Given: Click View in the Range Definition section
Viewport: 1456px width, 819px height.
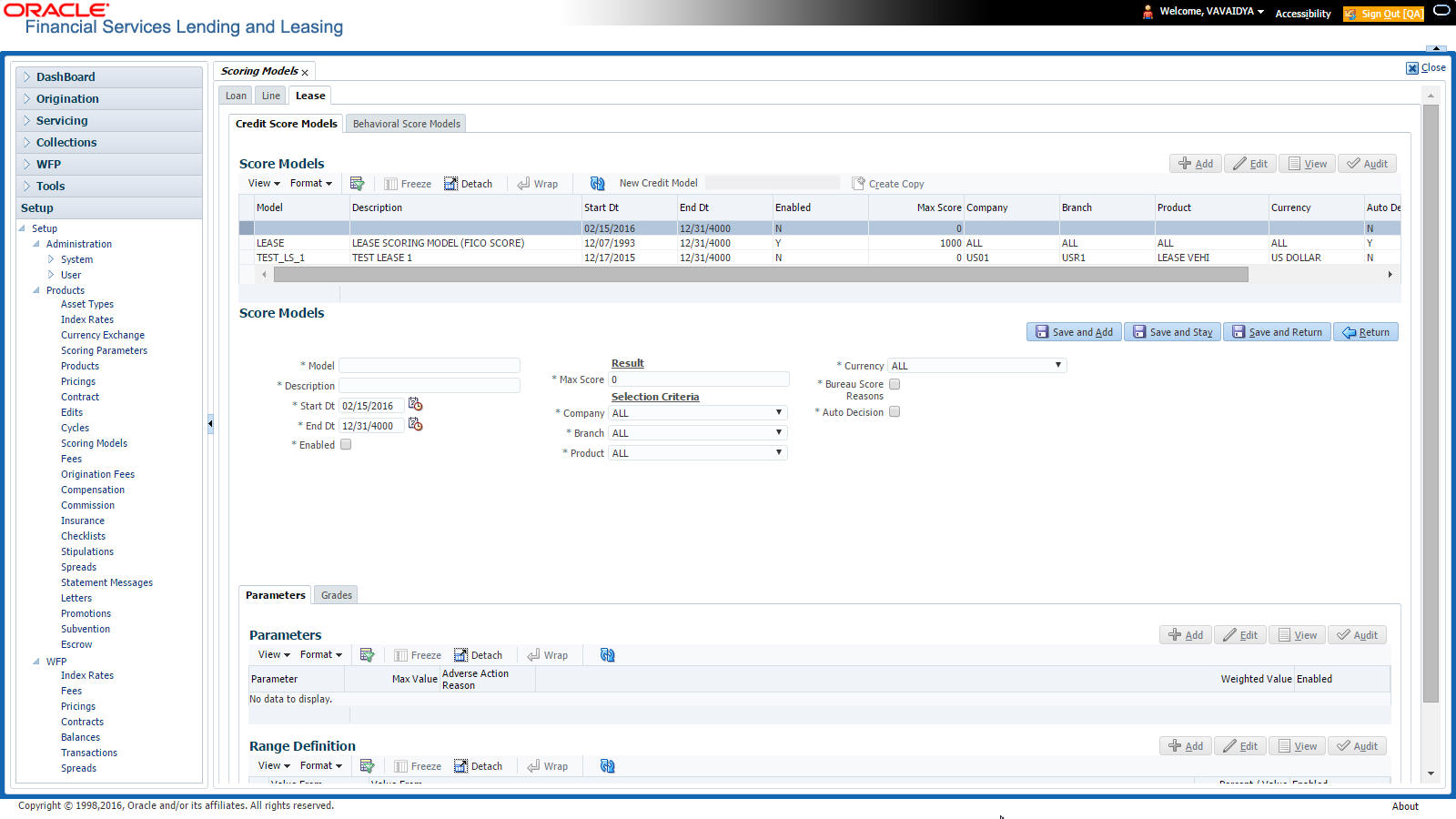Looking at the screenshot, I should point(1297,746).
